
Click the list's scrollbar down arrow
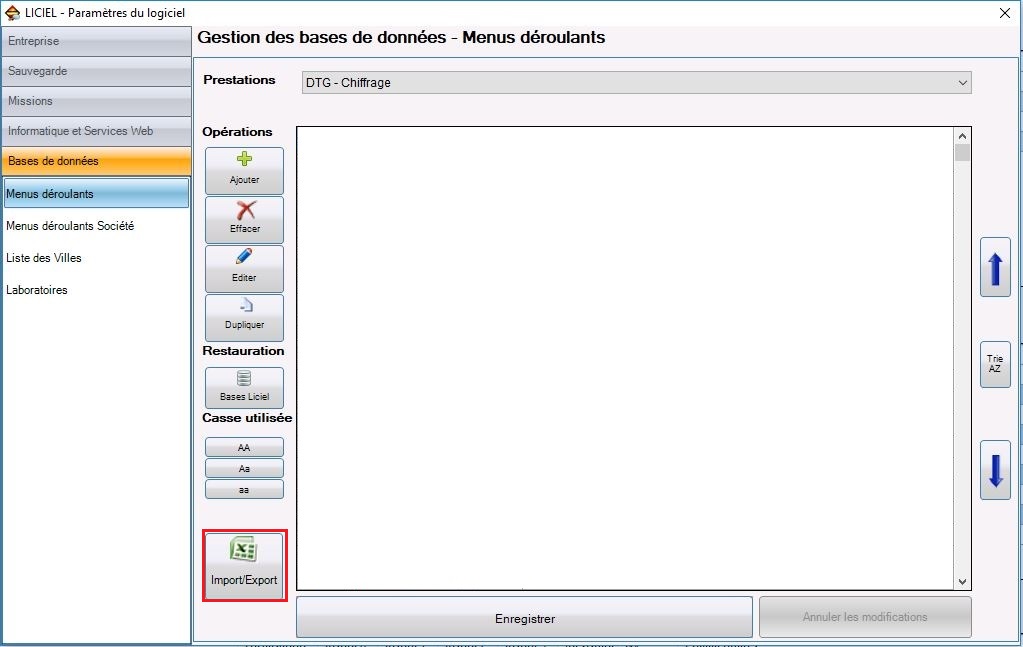[962, 581]
